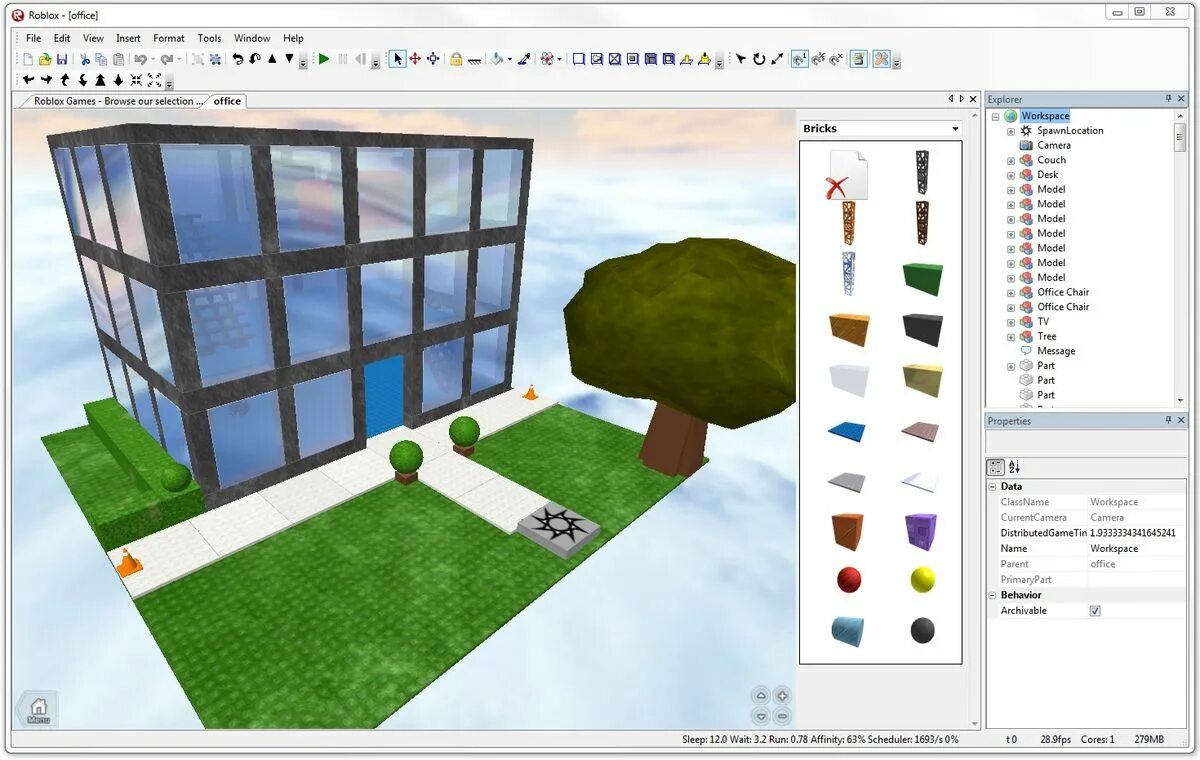Image resolution: width=1200 pixels, height=760 pixels.
Task: Open the Window menu
Action: 252,38
